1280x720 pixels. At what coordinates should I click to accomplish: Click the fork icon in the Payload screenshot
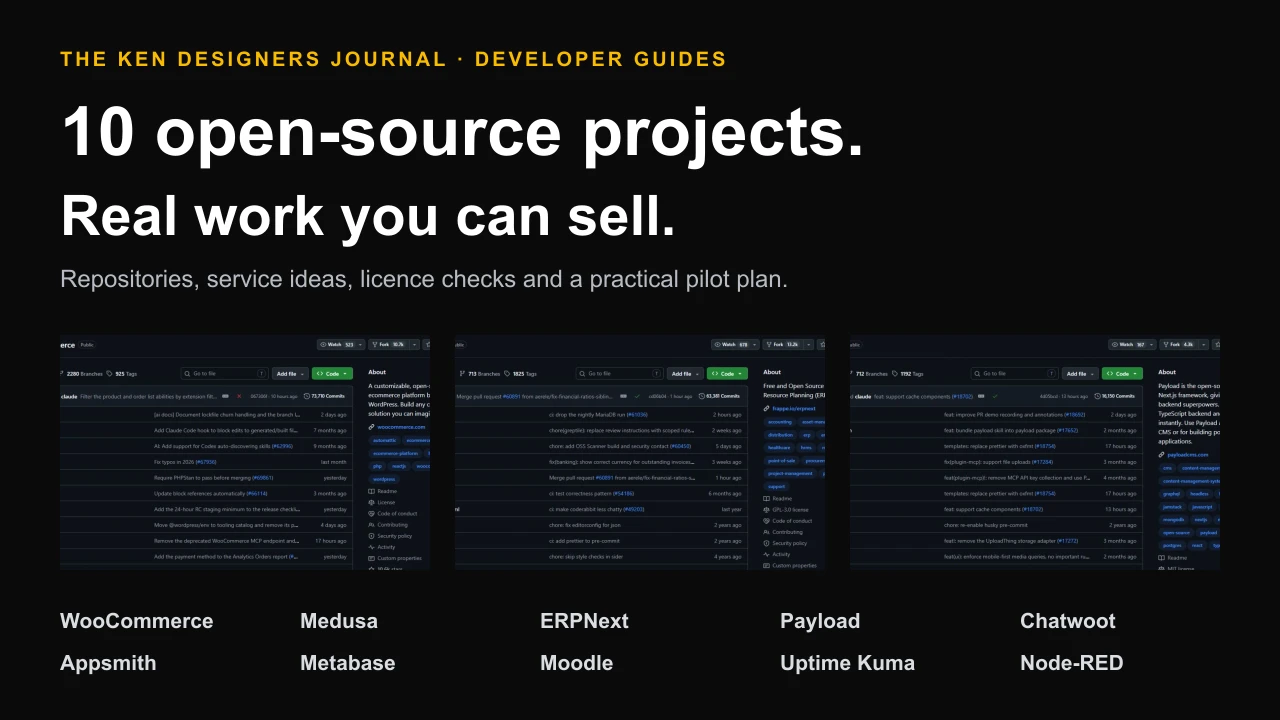pyautogui.click(x=1168, y=345)
